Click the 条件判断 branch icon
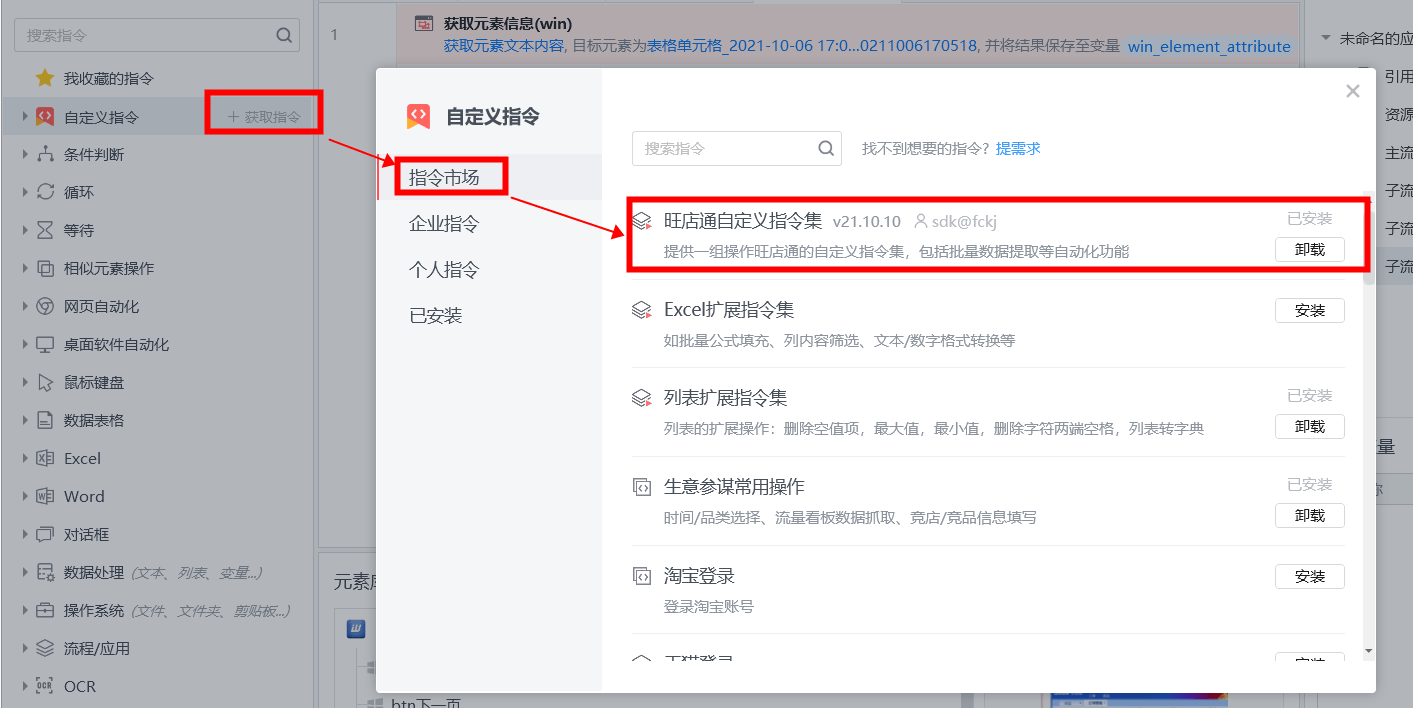Viewport: 1413px width, 708px height. point(45,155)
